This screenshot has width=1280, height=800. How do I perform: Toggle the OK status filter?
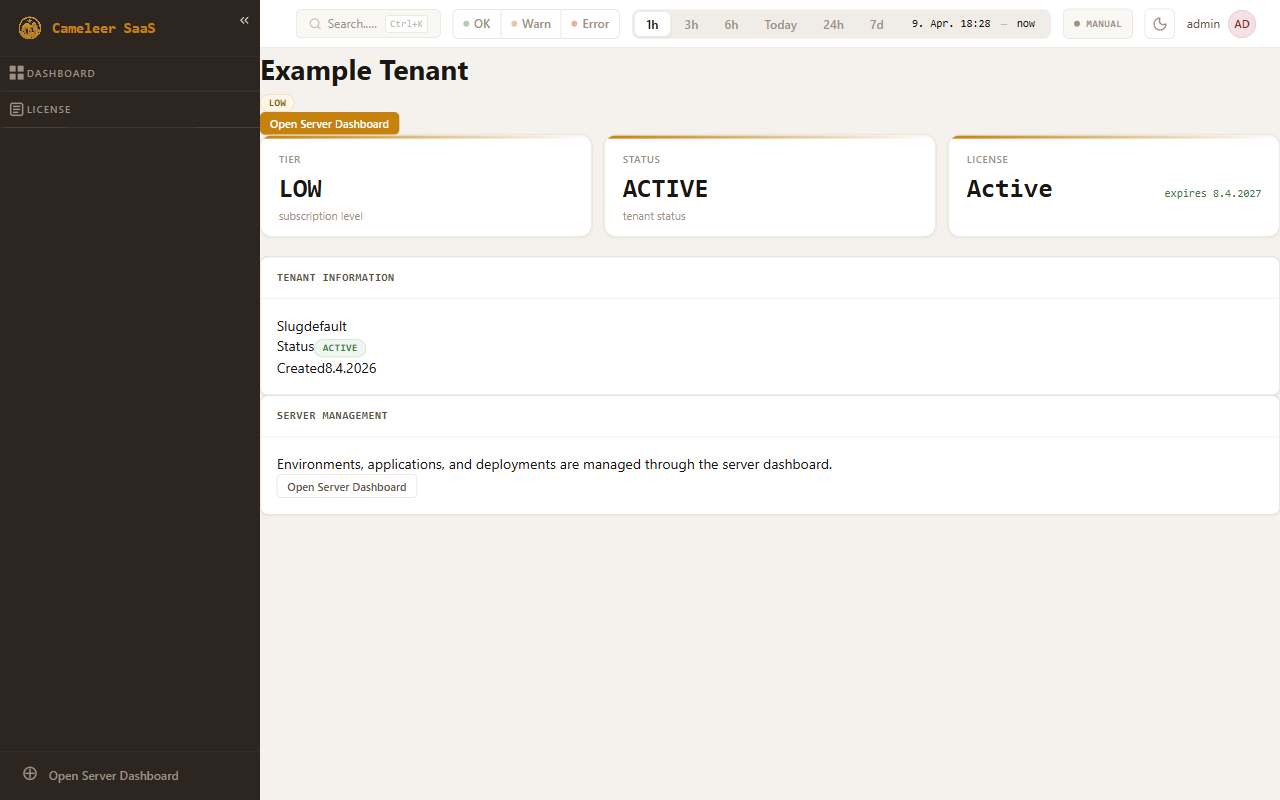pos(477,24)
